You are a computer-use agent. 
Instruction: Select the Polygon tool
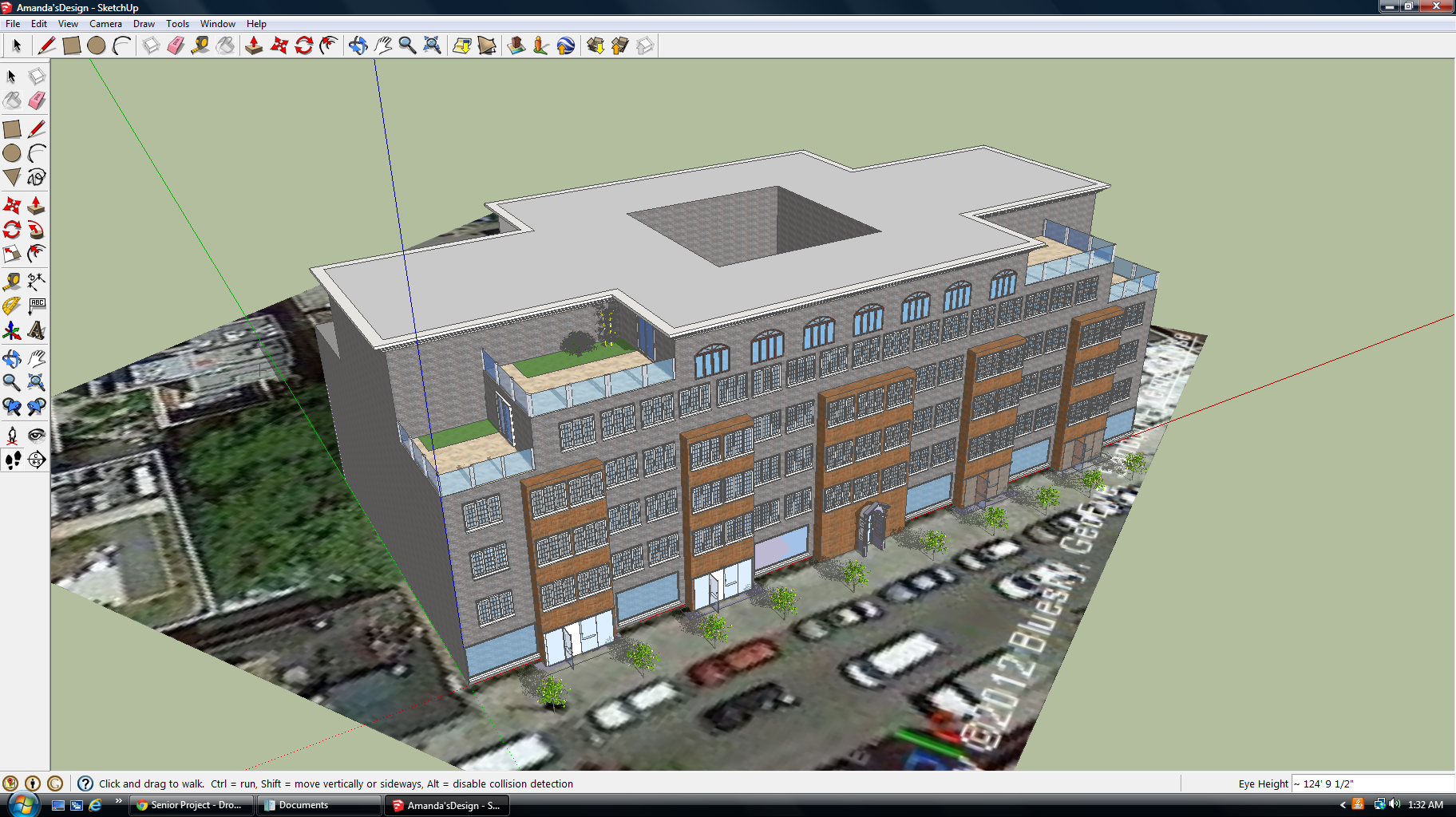tap(12, 177)
